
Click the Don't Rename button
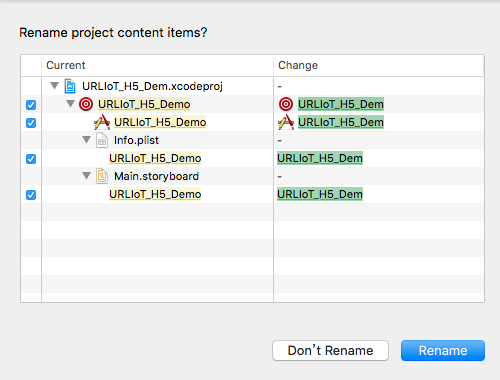(330, 350)
